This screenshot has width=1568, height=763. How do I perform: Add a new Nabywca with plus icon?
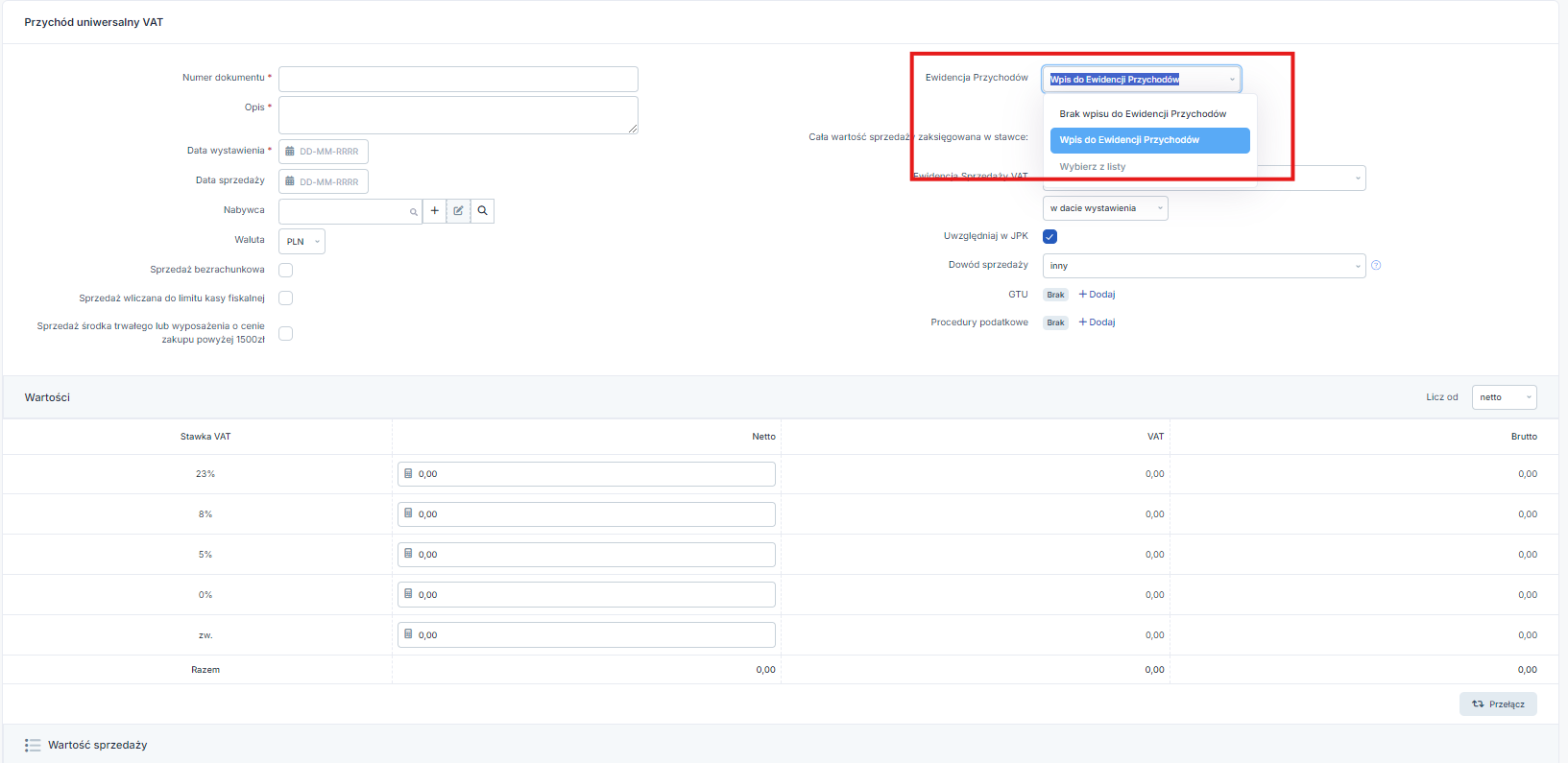[434, 211]
